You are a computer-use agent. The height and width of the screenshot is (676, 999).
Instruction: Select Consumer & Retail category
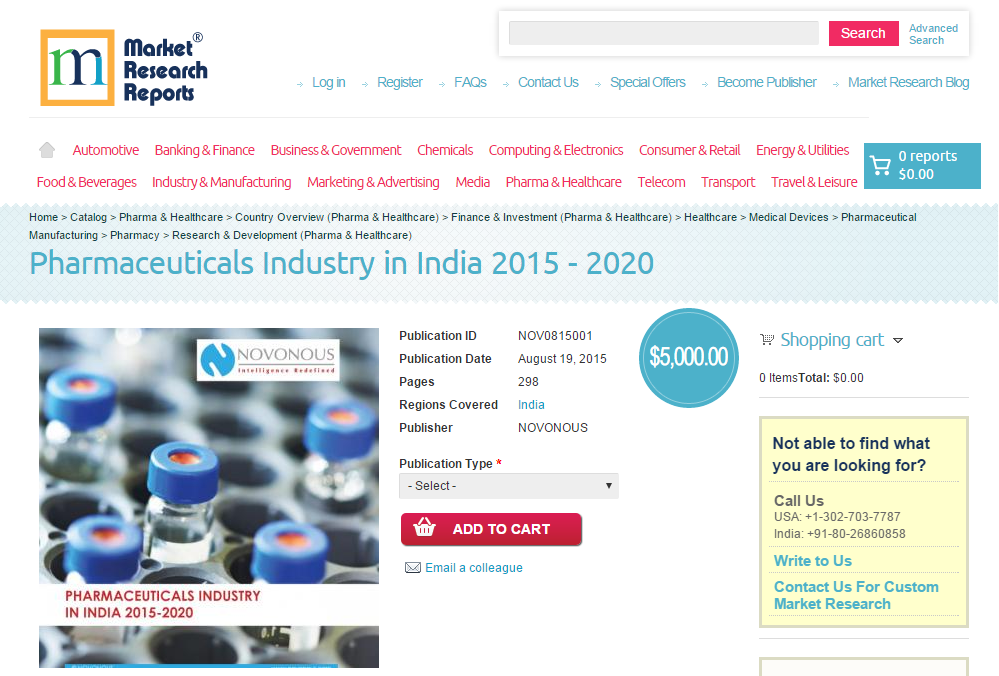pyautogui.click(x=689, y=150)
